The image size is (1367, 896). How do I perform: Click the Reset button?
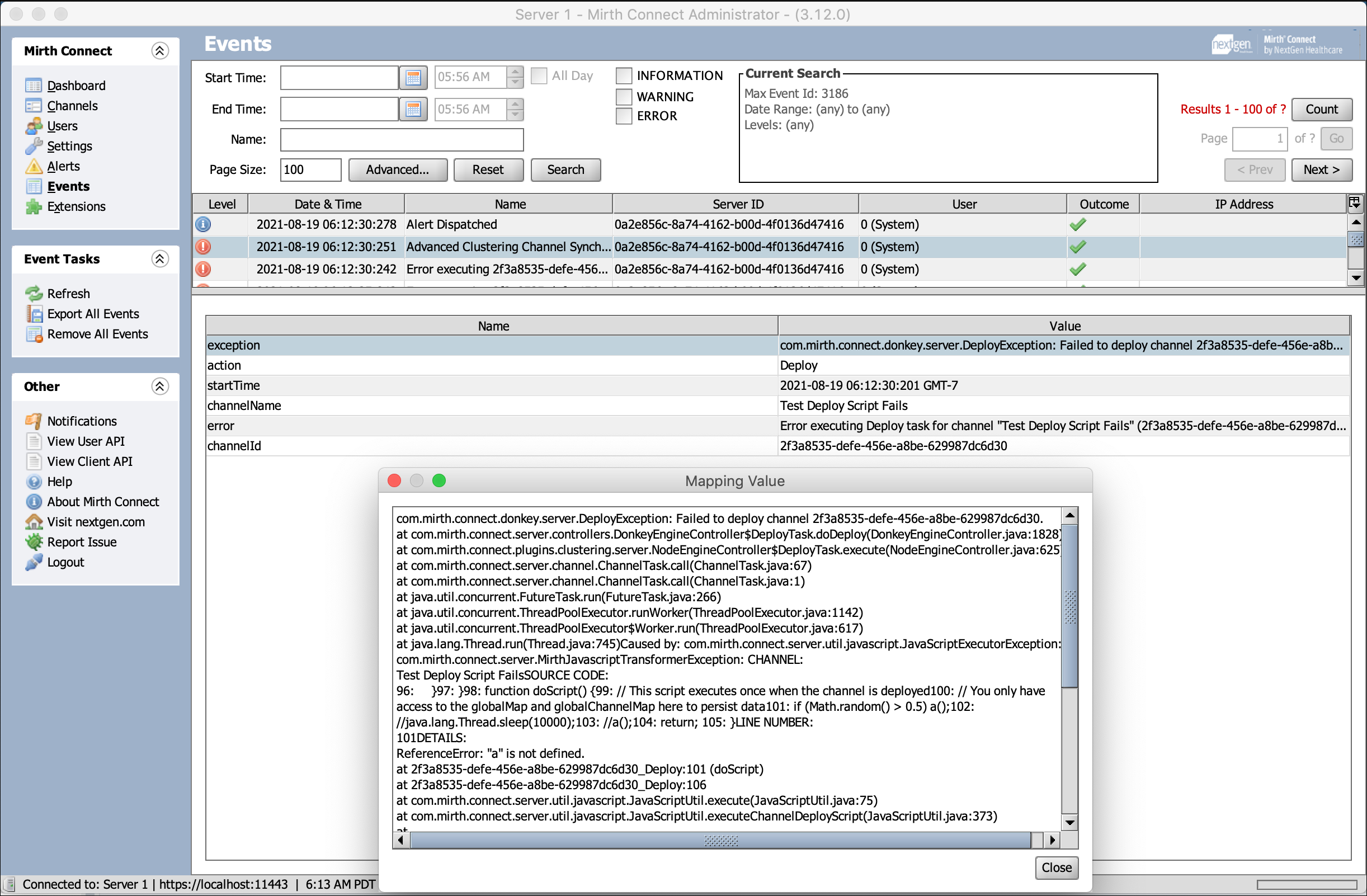[x=488, y=169]
